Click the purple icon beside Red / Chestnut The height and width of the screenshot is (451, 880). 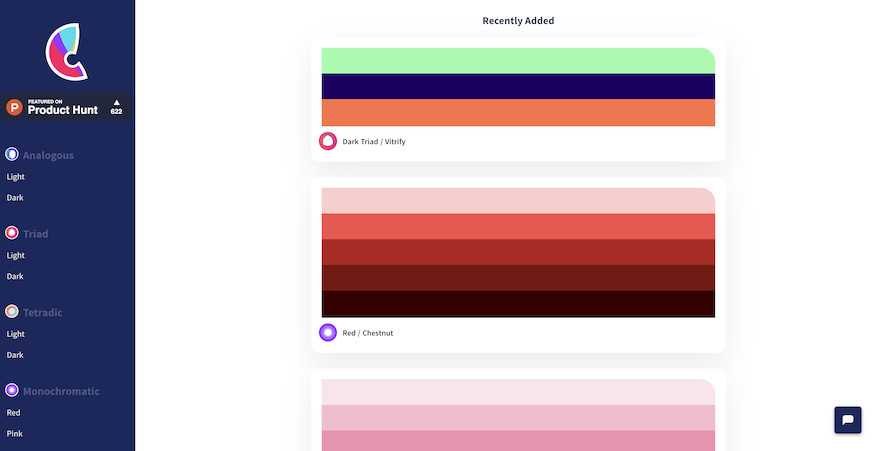coord(328,332)
